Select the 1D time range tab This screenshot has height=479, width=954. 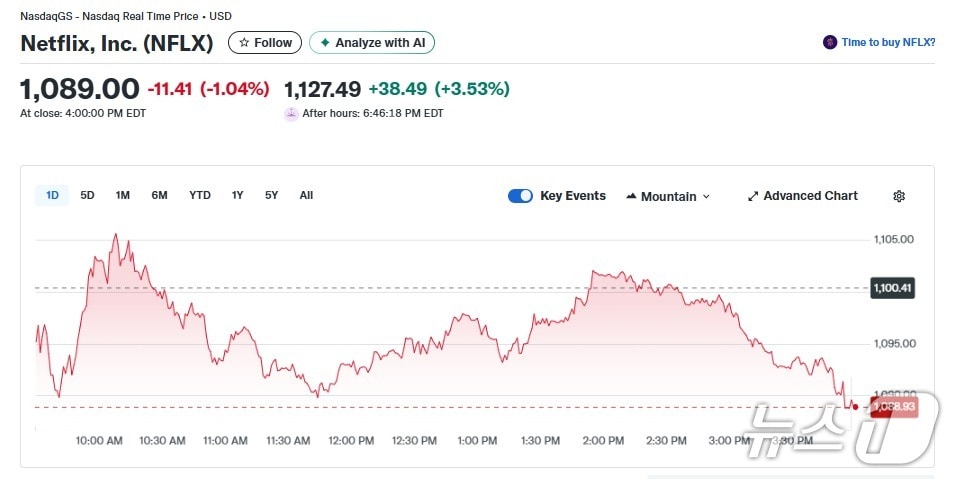click(x=52, y=195)
